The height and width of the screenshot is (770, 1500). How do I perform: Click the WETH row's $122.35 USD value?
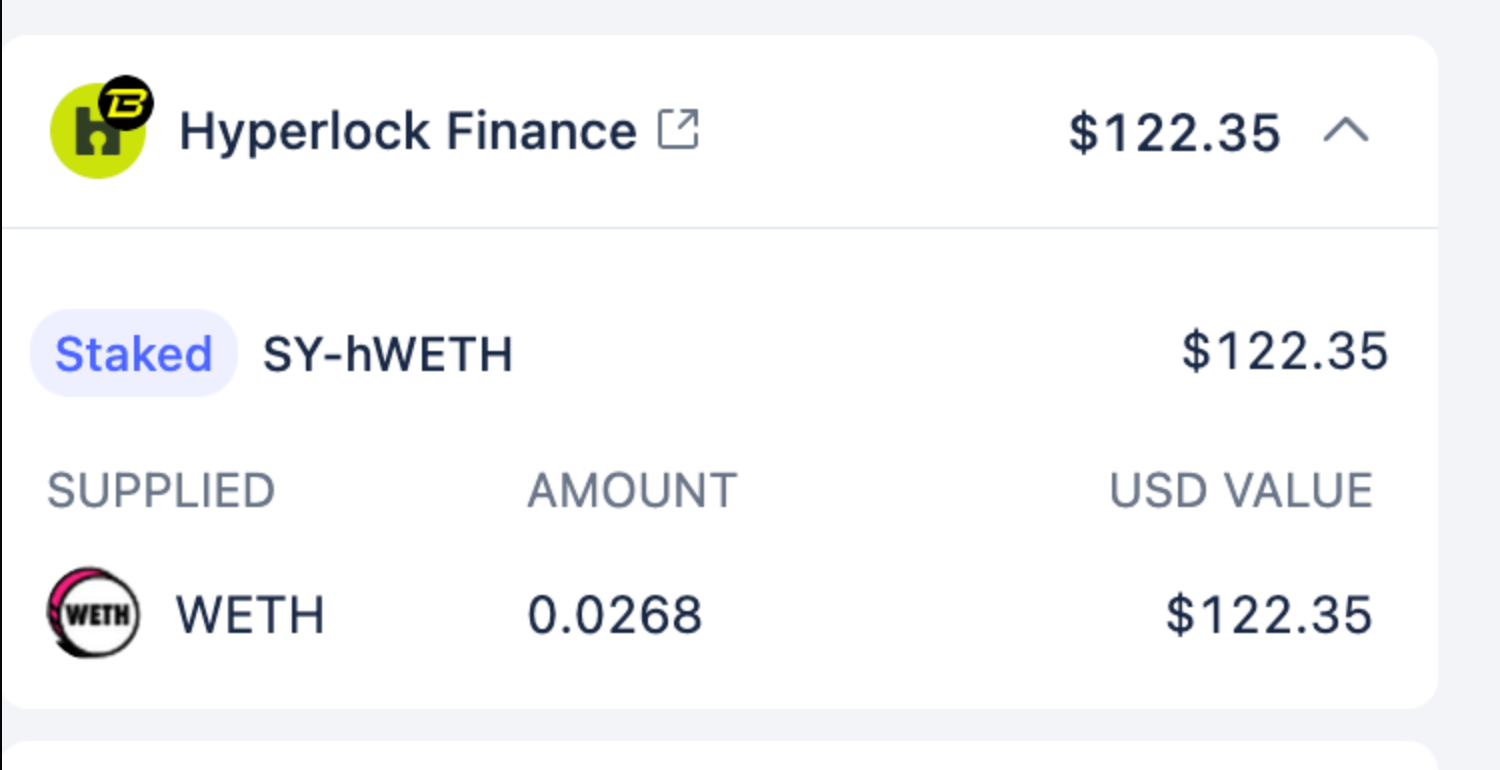(1268, 614)
